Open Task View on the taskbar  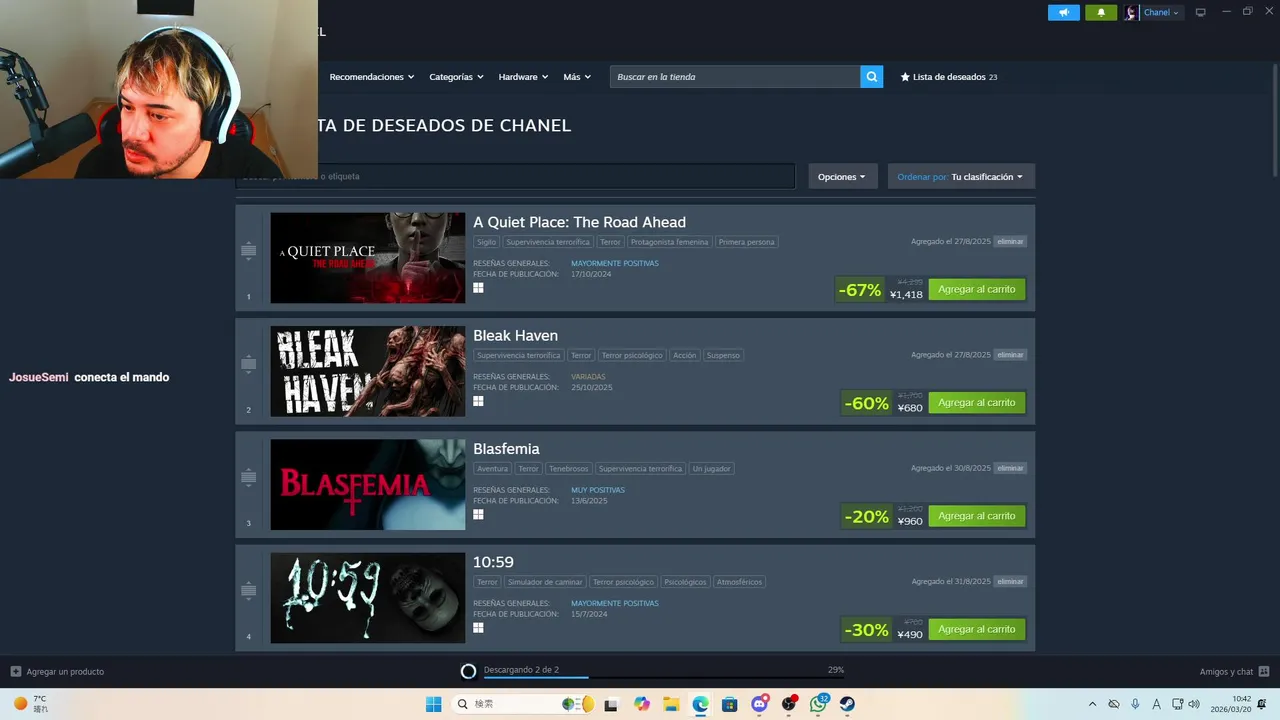[611, 704]
